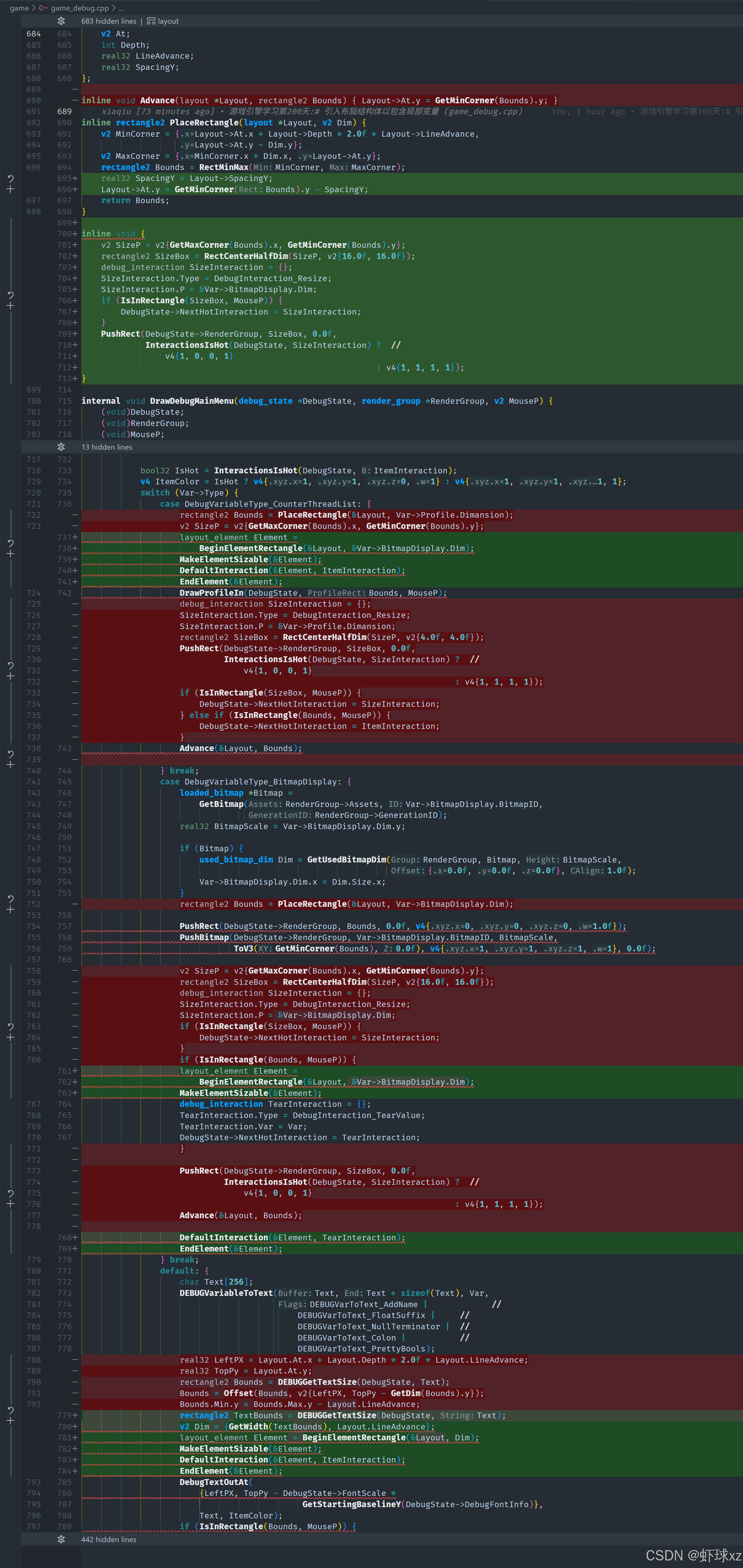
Task: Expand the 13 hidden lines fold icon
Action: tap(61, 447)
